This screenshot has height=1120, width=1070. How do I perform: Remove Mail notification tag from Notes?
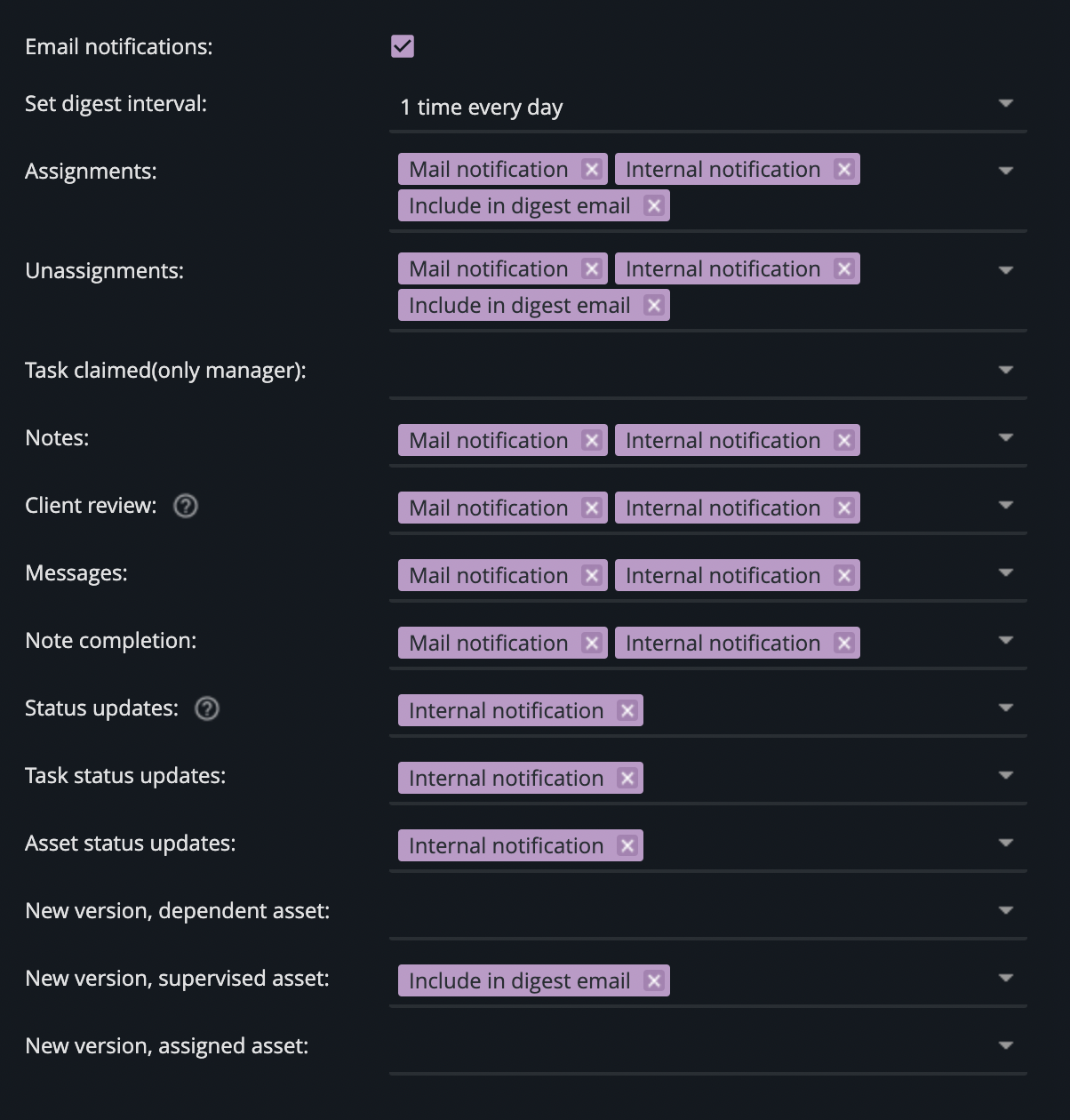click(x=592, y=440)
